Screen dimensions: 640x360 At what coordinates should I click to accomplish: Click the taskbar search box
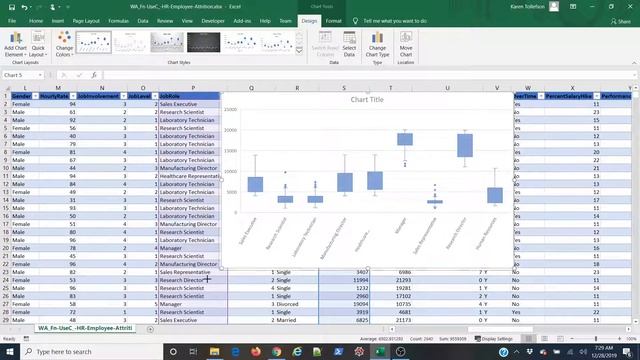(91, 351)
